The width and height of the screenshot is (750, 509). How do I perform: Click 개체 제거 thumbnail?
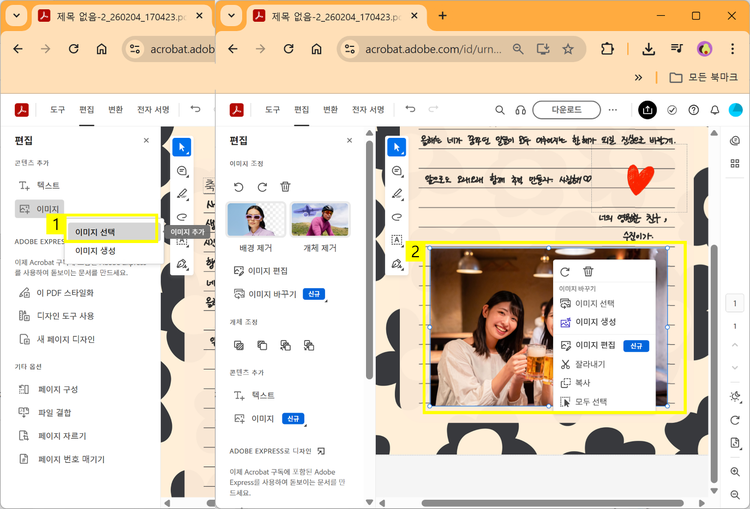pyautogui.click(x=320, y=220)
